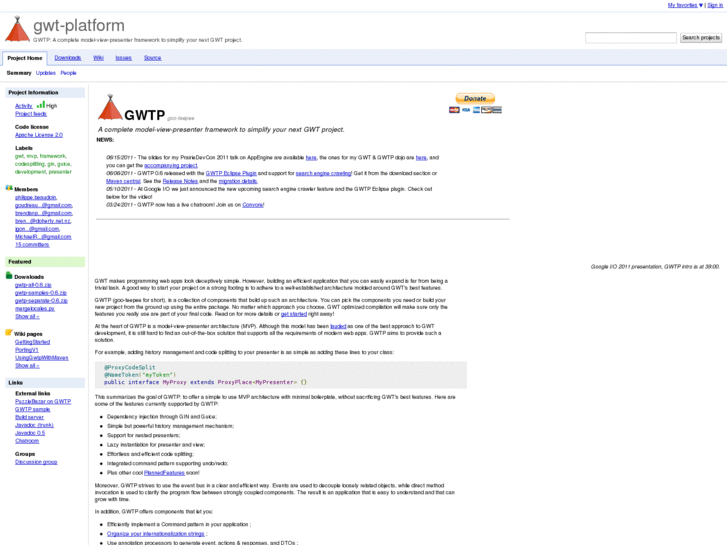This screenshot has width=727, height=545.
Task: Open the Maven central link
Action: click(x=123, y=181)
